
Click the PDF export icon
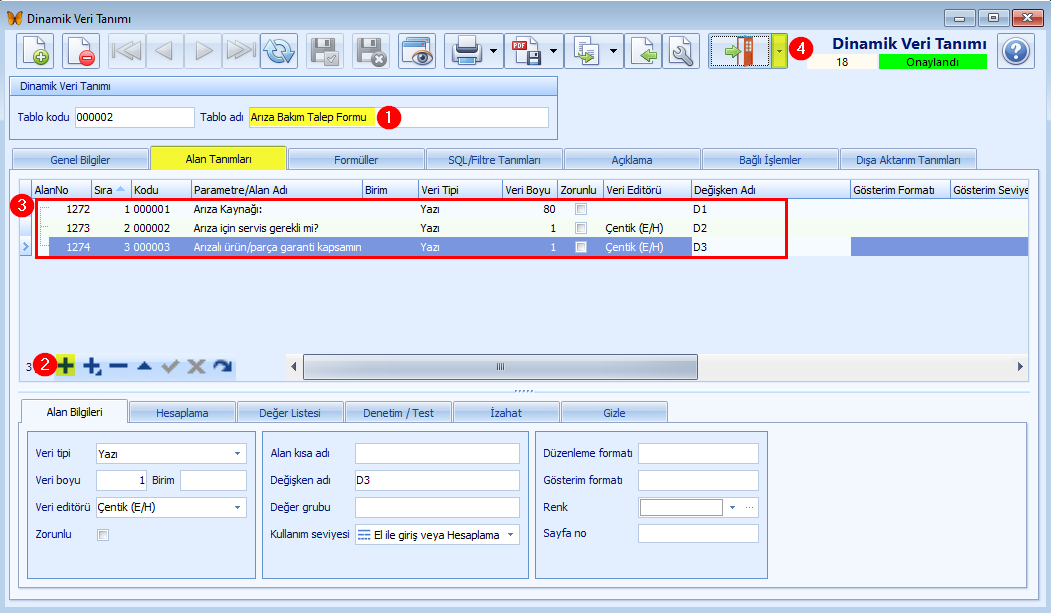point(526,51)
